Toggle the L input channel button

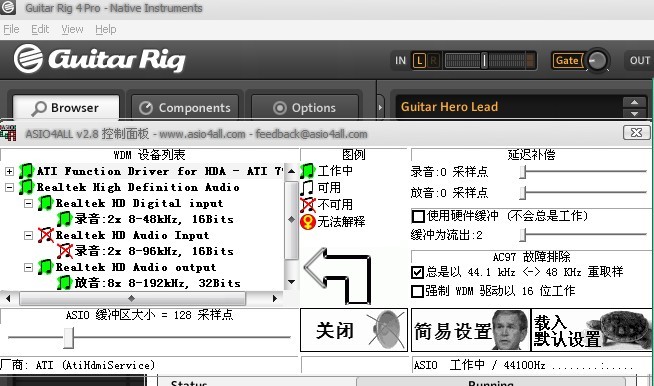pyautogui.click(x=419, y=61)
